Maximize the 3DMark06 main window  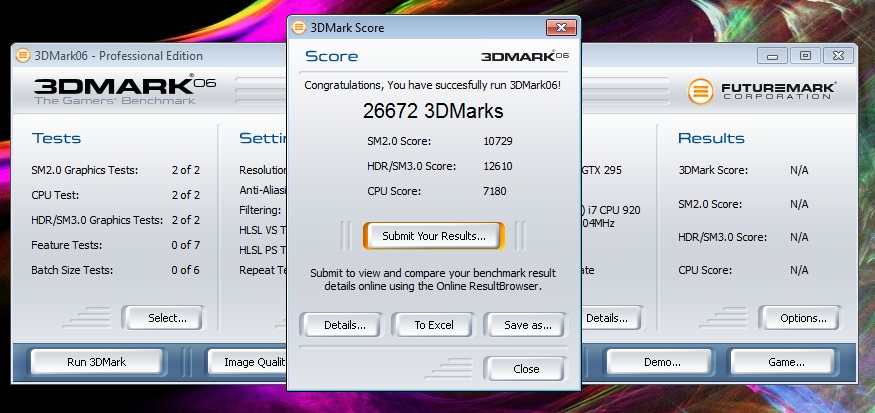[805, 56]
